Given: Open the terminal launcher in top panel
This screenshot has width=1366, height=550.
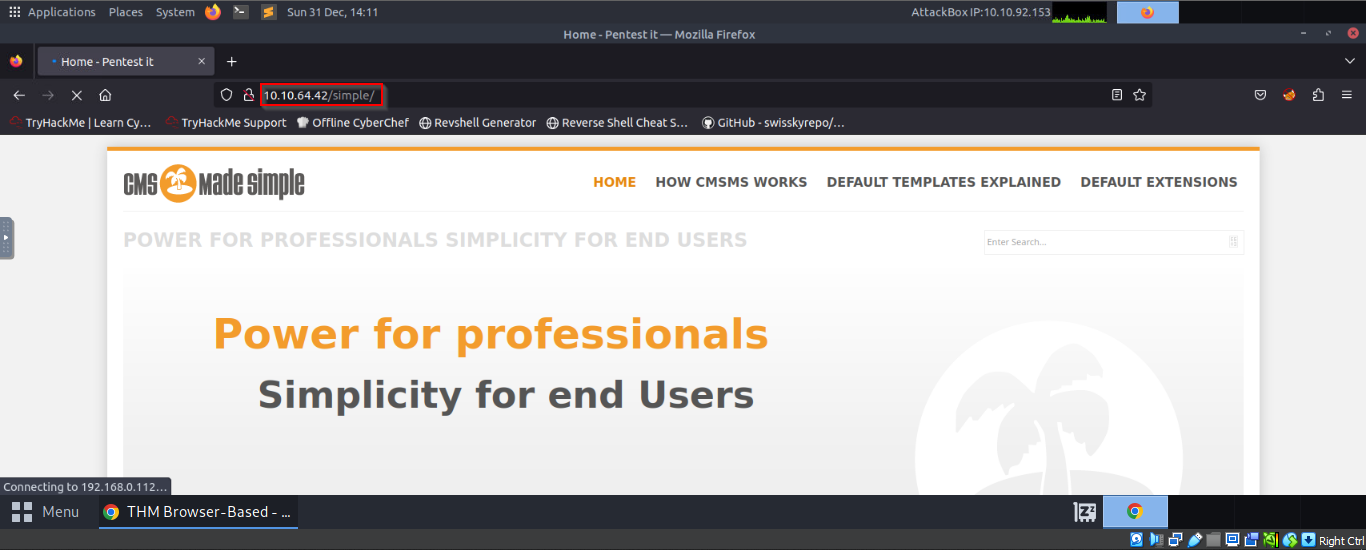Looking at the screenshot, I should point(241,12).
